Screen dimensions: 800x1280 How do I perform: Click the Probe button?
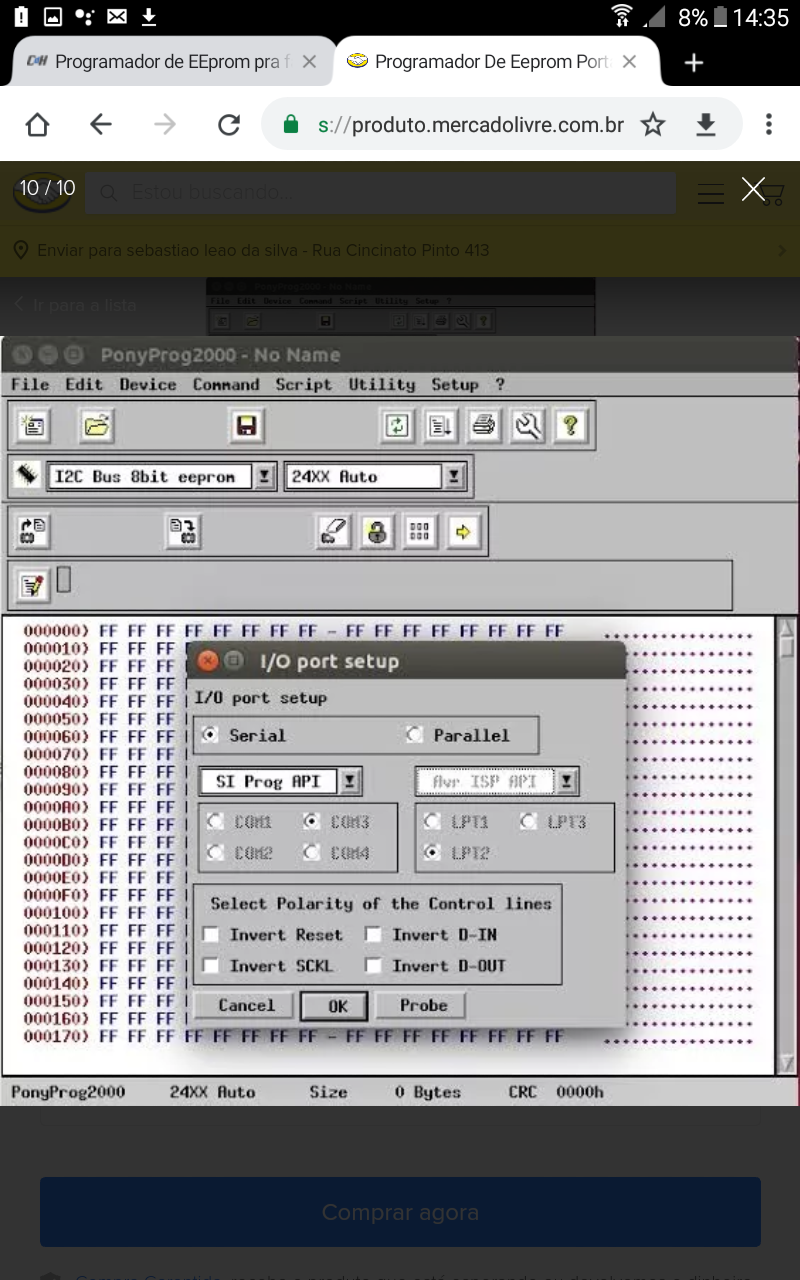click(423, 1006)
